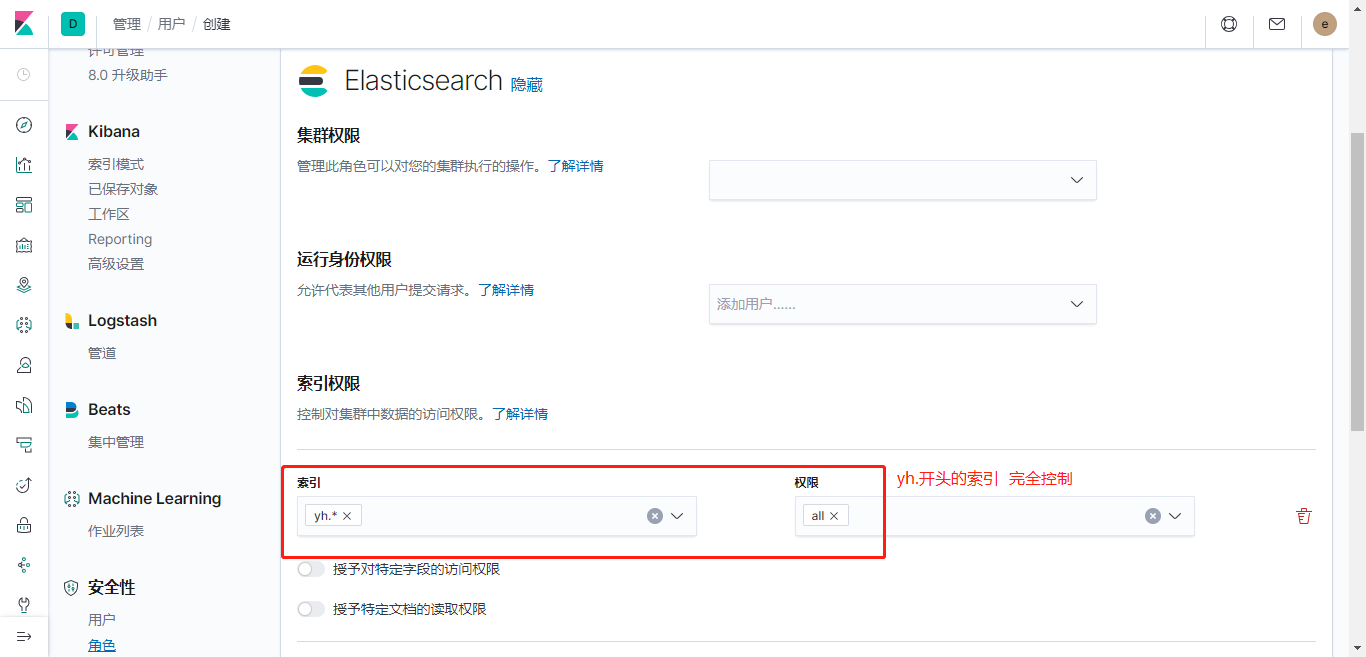Open the mail newsfeed icon in the header
The height and width of the screenshot is (657, 1366).
point(1277,24)
